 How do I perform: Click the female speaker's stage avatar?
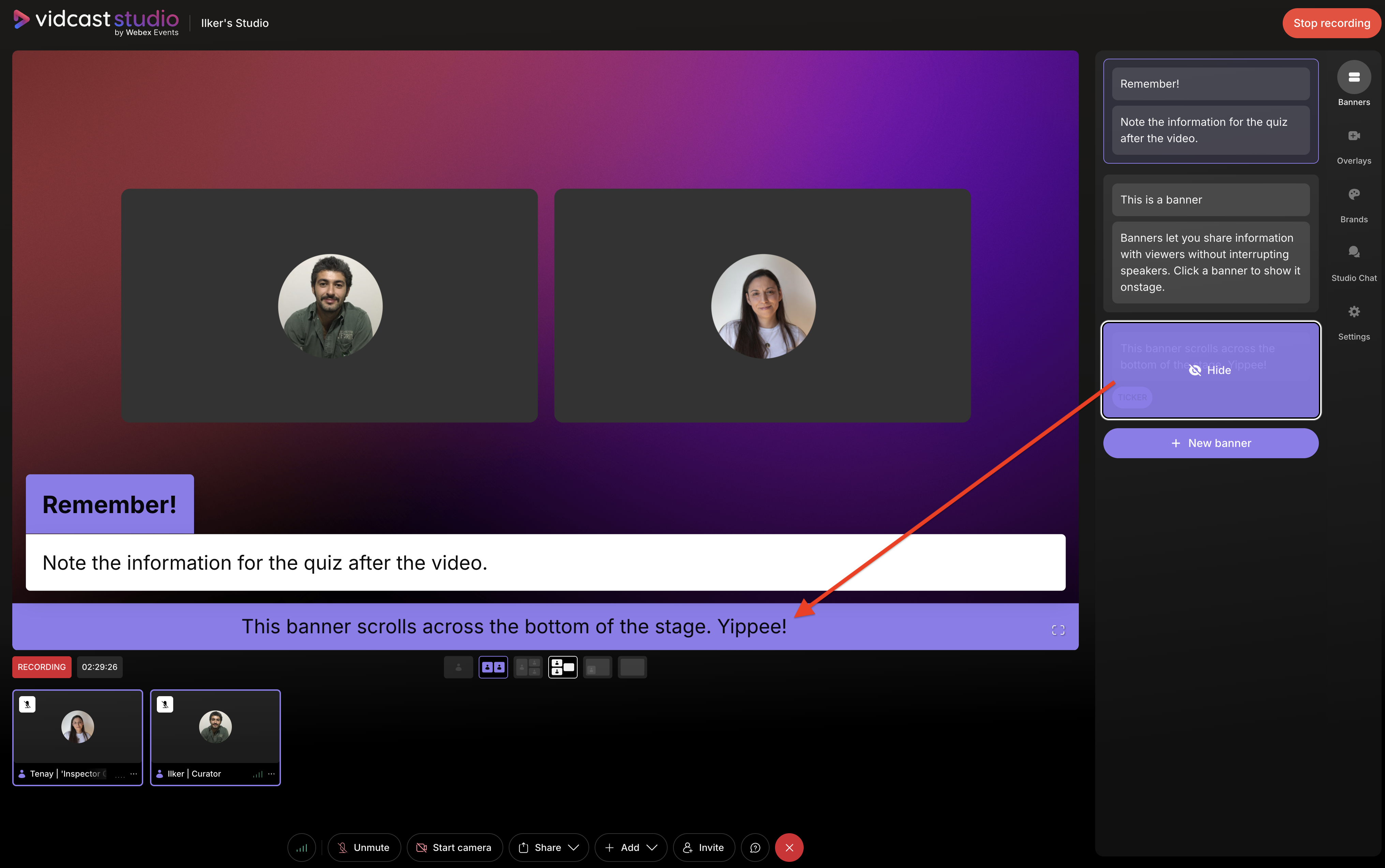tap(763, 306)
